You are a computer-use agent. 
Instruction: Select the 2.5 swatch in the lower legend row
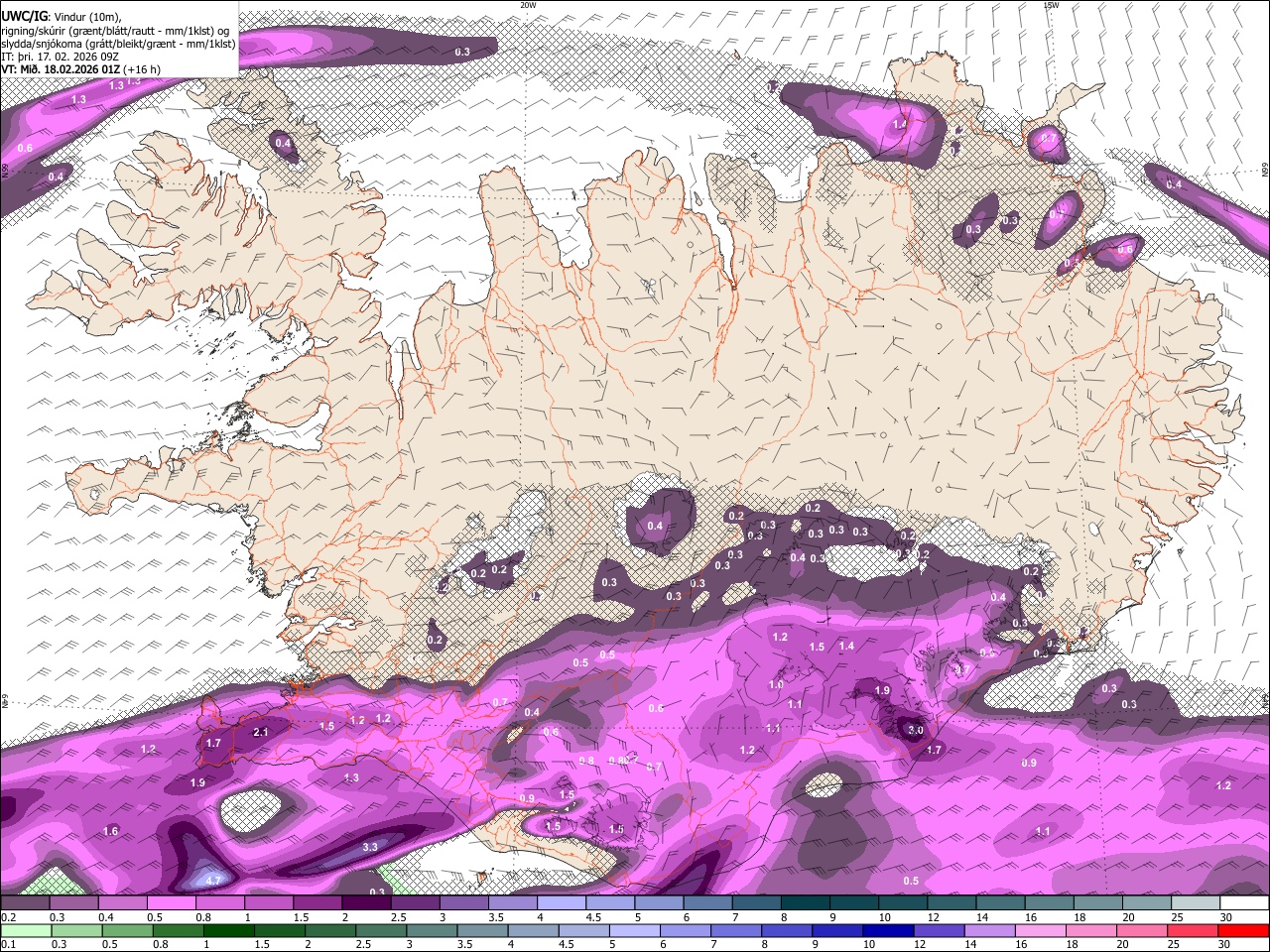tap(380, 930)
